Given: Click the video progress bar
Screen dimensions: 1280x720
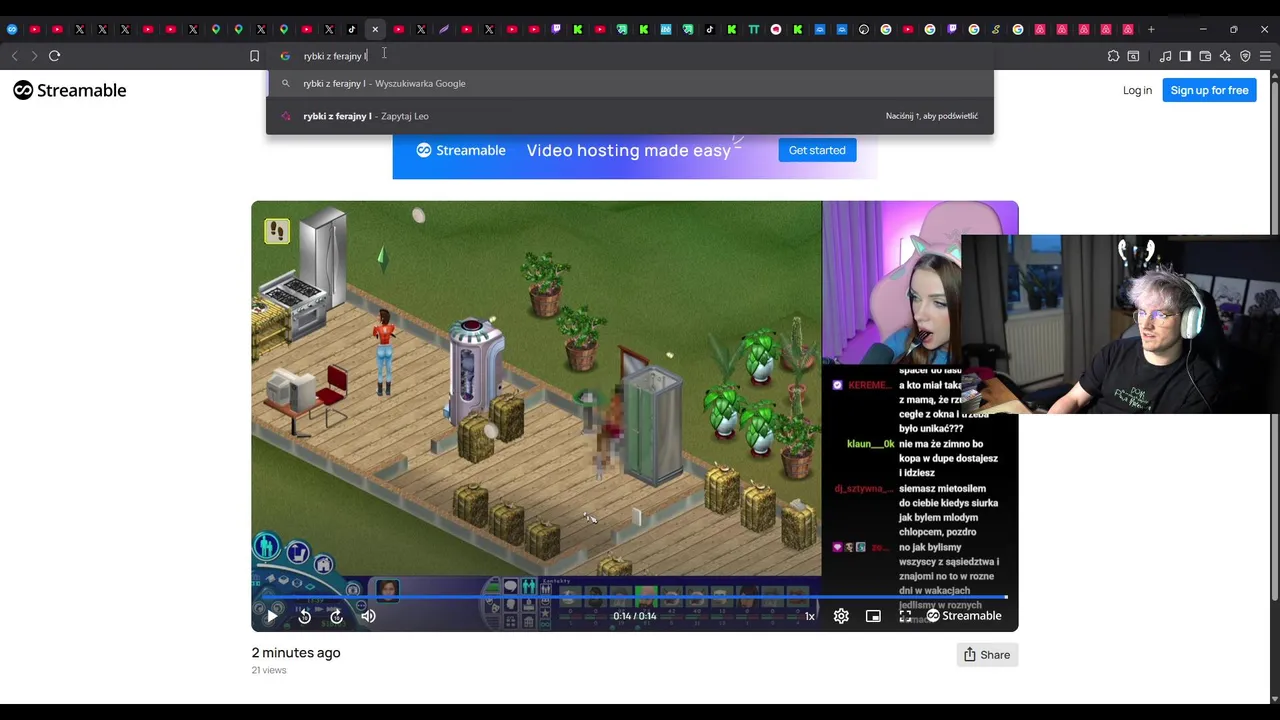Looking at the screenshot, I should 634,598.
